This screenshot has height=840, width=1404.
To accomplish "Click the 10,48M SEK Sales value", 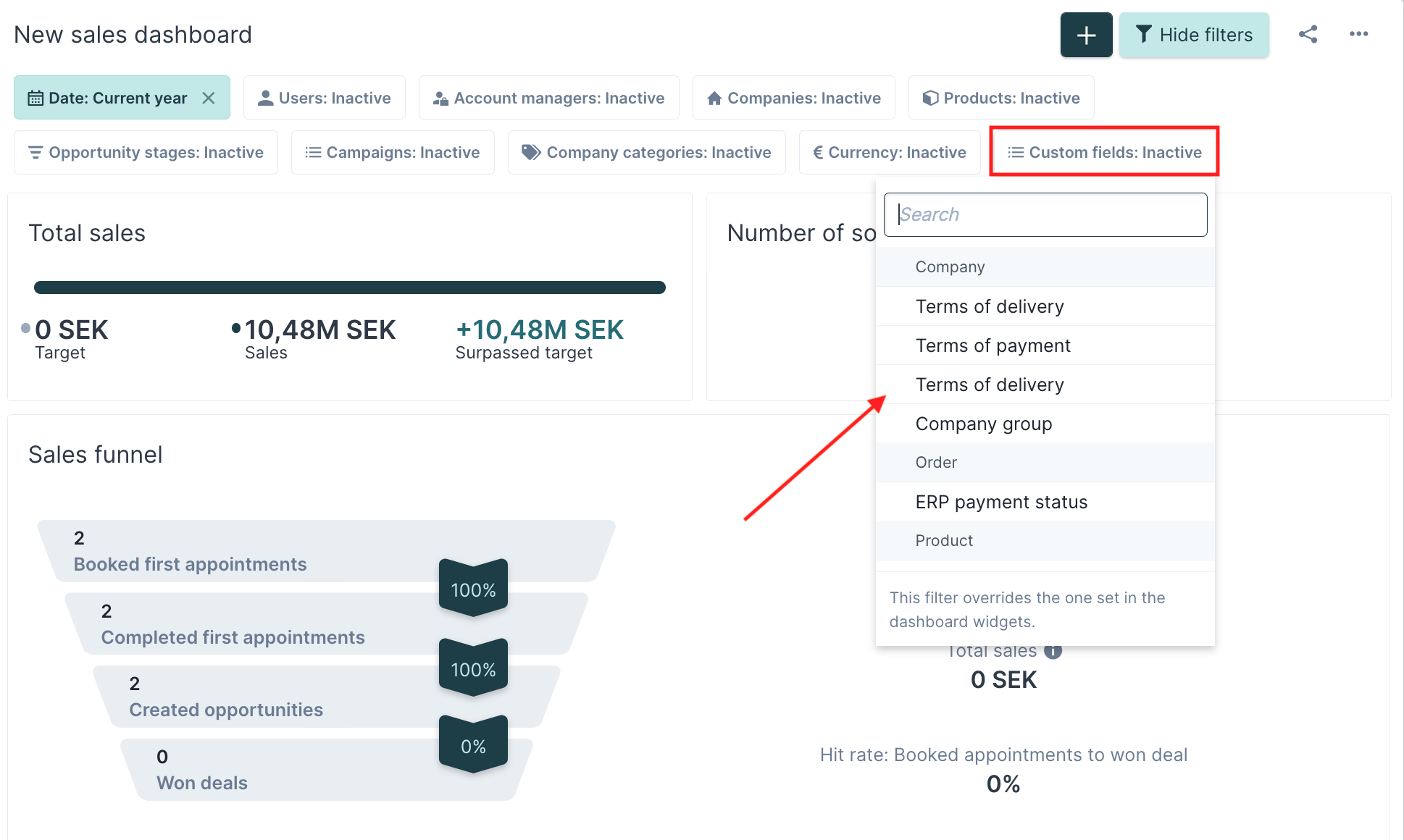I will click(x=320, y=329).
